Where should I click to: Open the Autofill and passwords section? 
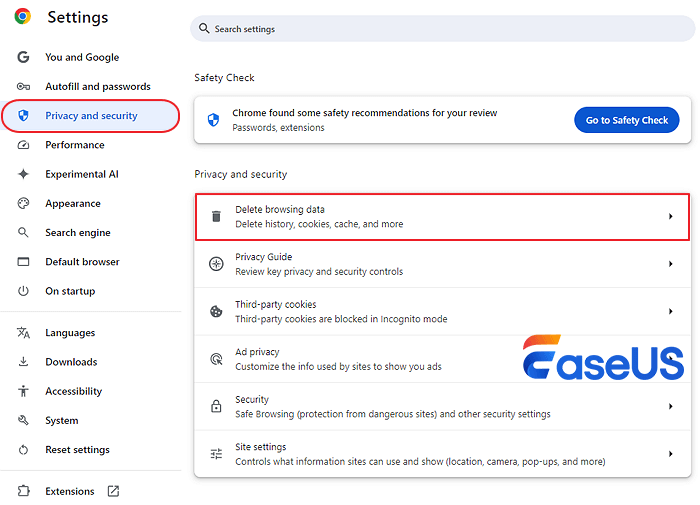click(x=97, y=87)
